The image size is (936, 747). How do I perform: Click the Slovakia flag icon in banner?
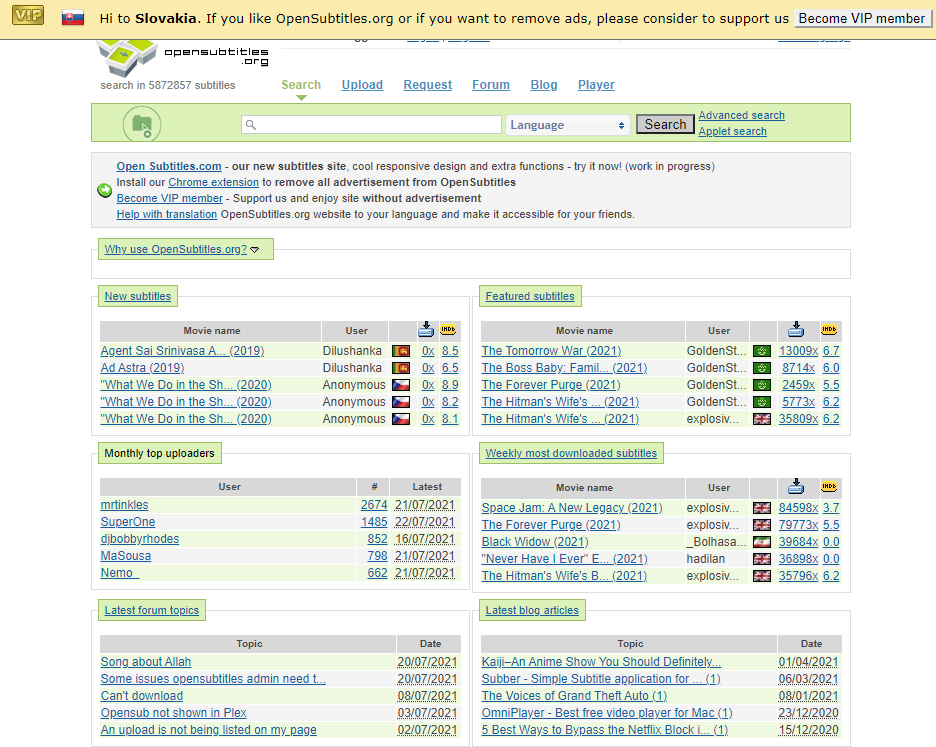[x=73, y=19]
